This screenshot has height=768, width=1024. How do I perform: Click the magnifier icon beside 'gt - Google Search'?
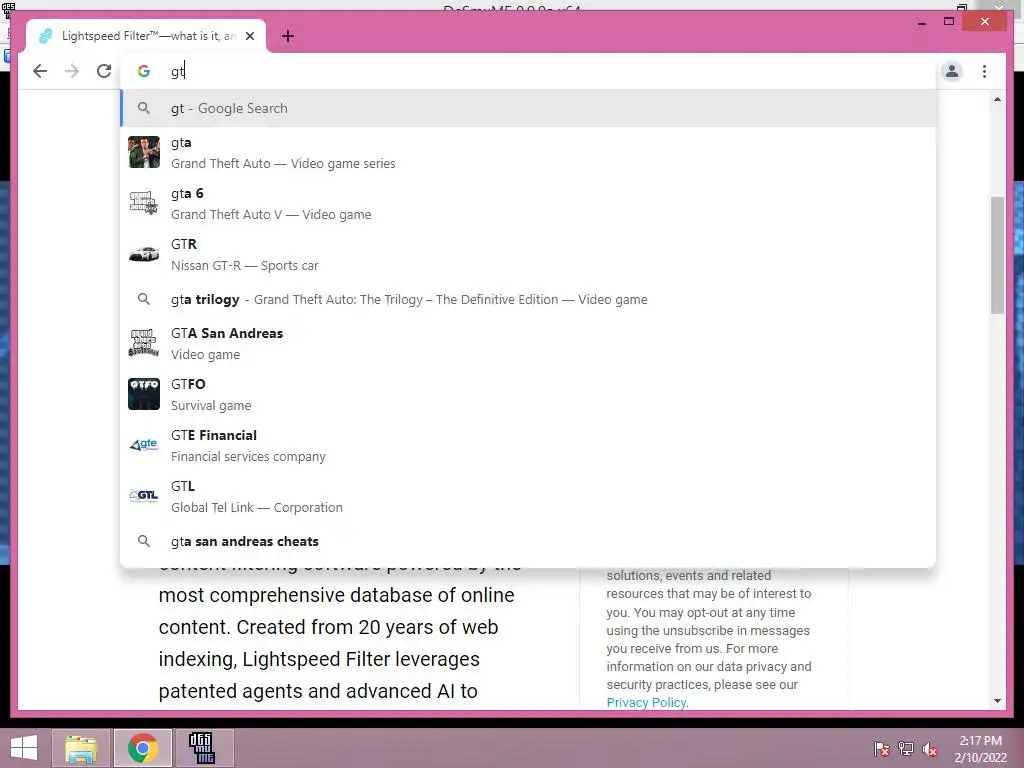[x=144, y=108]
